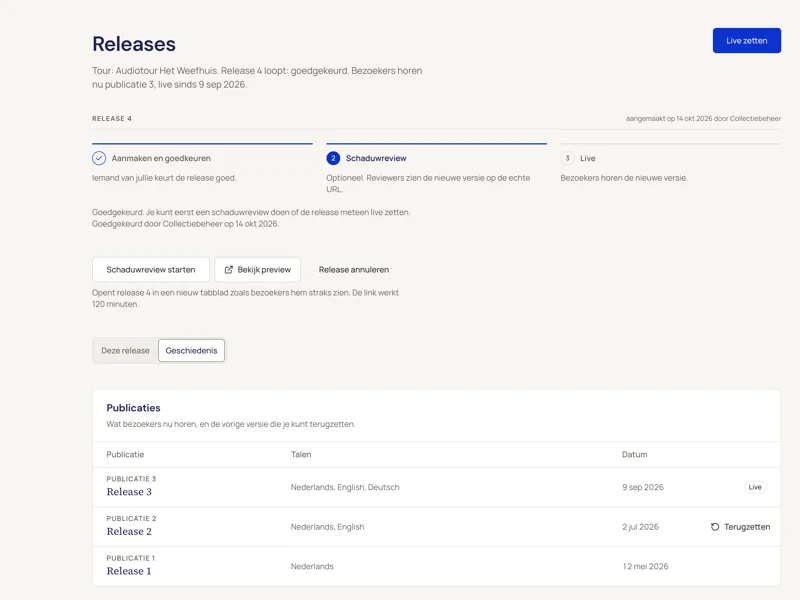This screenshot has height=600, width=800.
Task: Click the Releases page heading
Action: (134, 44)
